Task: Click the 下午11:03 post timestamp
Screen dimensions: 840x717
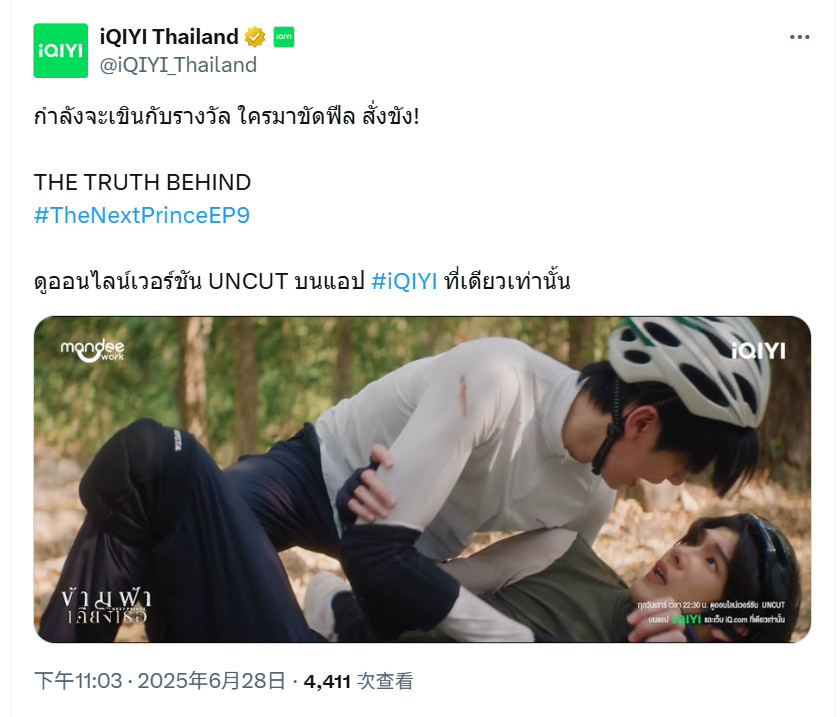Action: pyautogui.click(x=78, y=681)
